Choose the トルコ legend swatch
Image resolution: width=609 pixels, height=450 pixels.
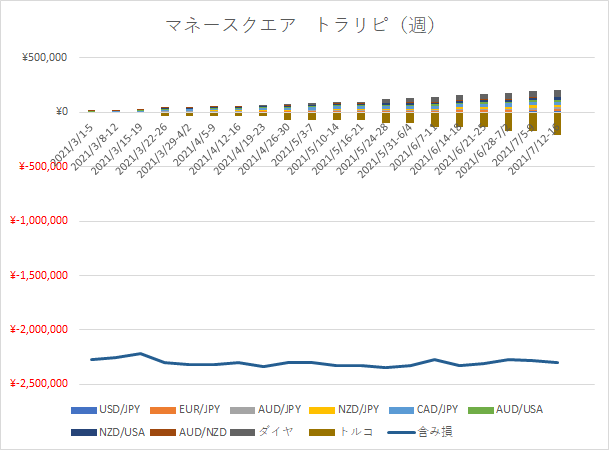[x=322, y=433]
